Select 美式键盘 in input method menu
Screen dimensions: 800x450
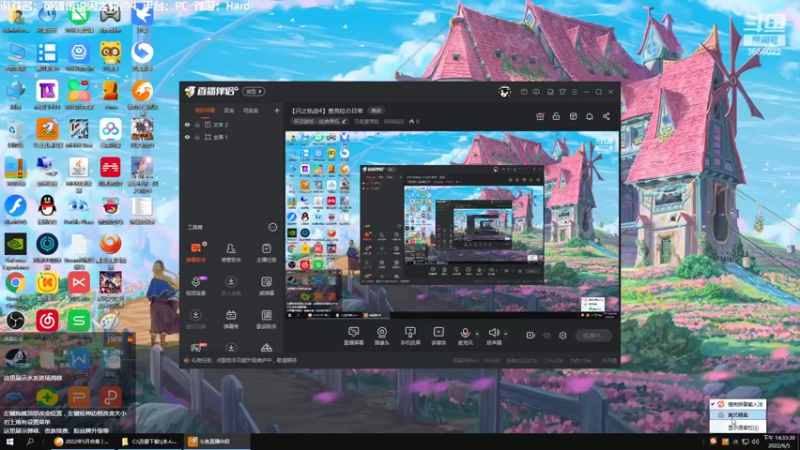point(738,415)
